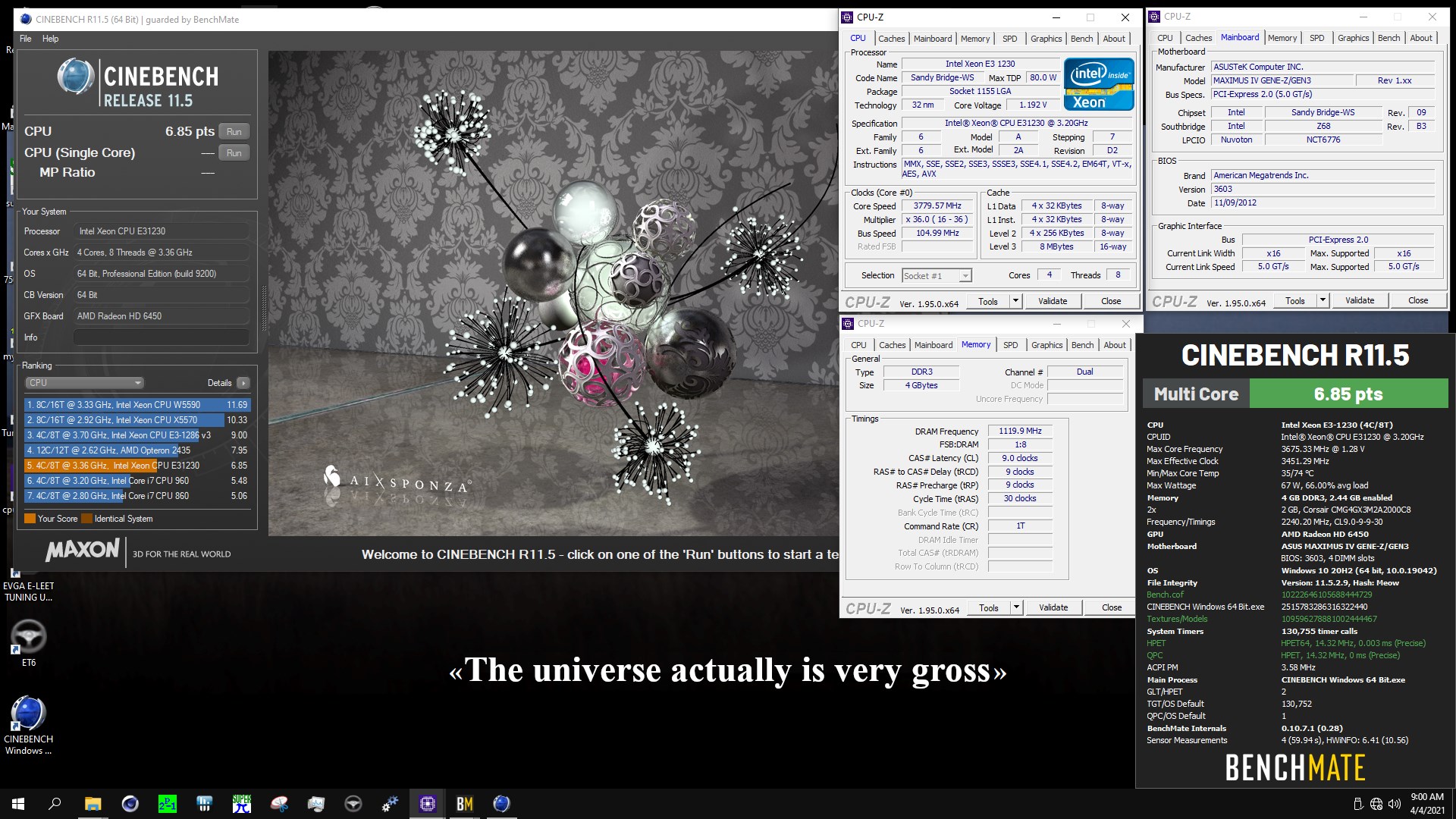This screenshot has width=1456, height=819.
Task: Open chart-bars app icon in taskbar
Action: [x=205, y=804]
